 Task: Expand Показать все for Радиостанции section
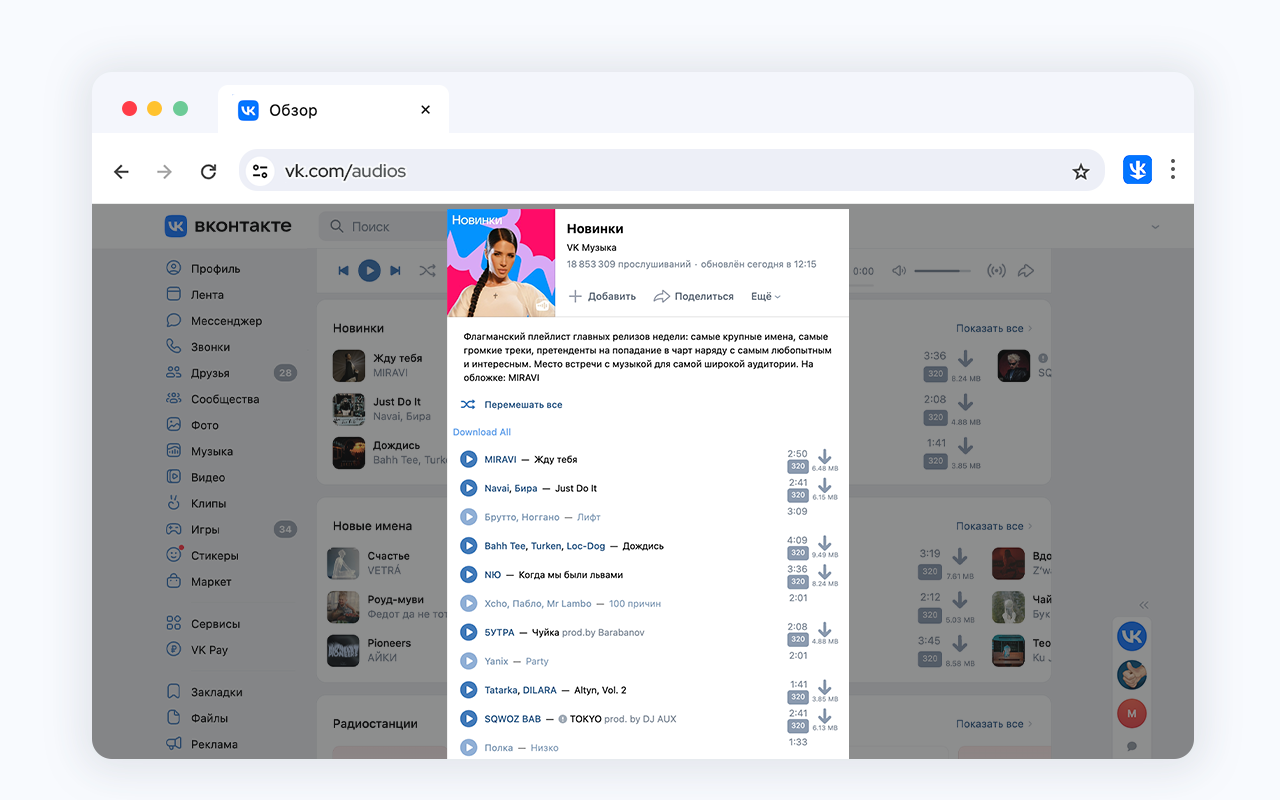pos(994,724)
